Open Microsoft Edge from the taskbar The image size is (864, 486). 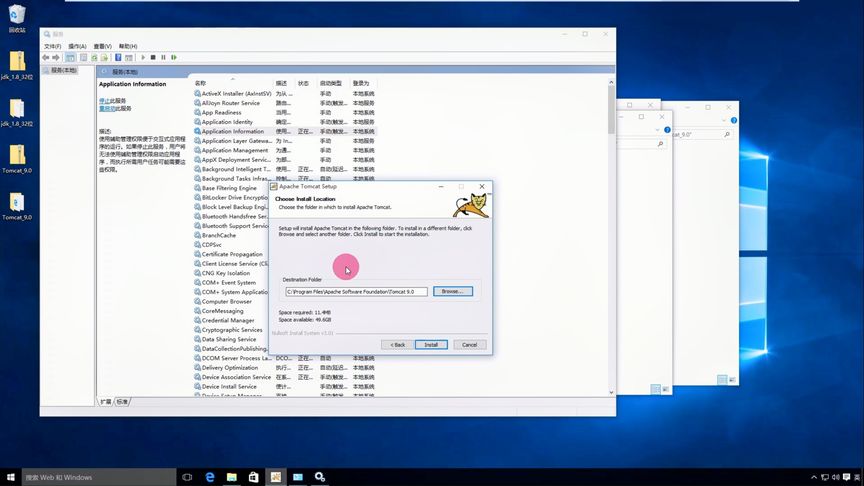click(210, 477)
